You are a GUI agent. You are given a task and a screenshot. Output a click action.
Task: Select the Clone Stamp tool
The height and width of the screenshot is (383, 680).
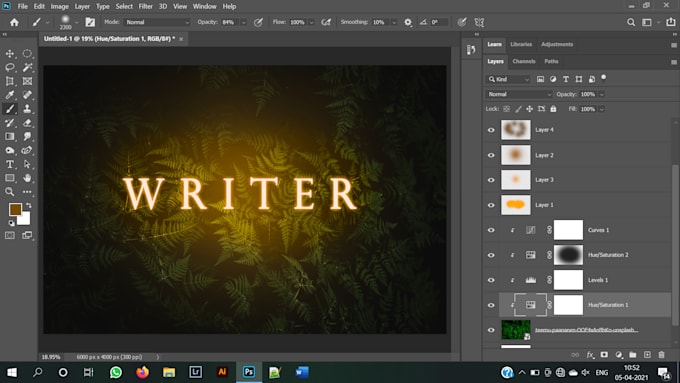pyautogui.click(x=27, y=109)
